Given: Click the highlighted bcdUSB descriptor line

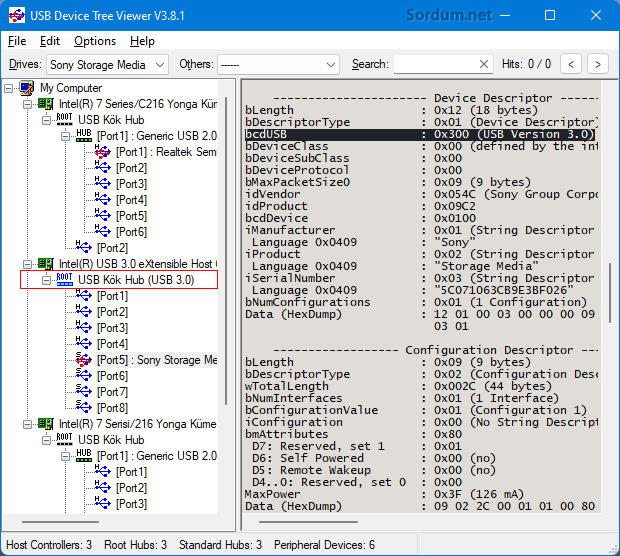Looking at the screenshot, I should 420,134.
